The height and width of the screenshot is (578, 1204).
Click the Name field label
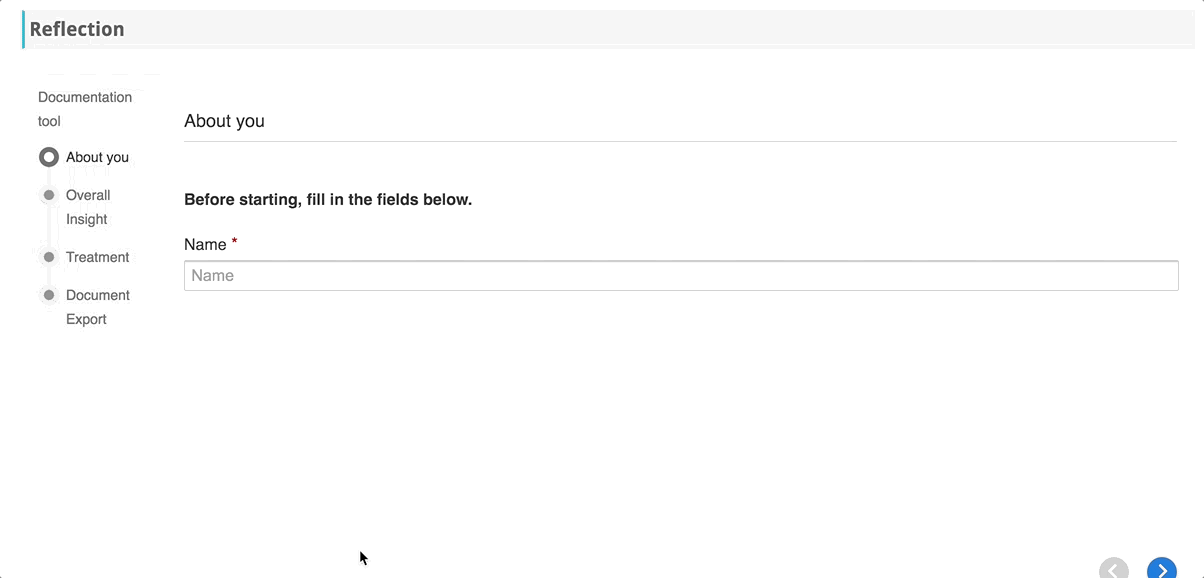(x=205, y=244)
